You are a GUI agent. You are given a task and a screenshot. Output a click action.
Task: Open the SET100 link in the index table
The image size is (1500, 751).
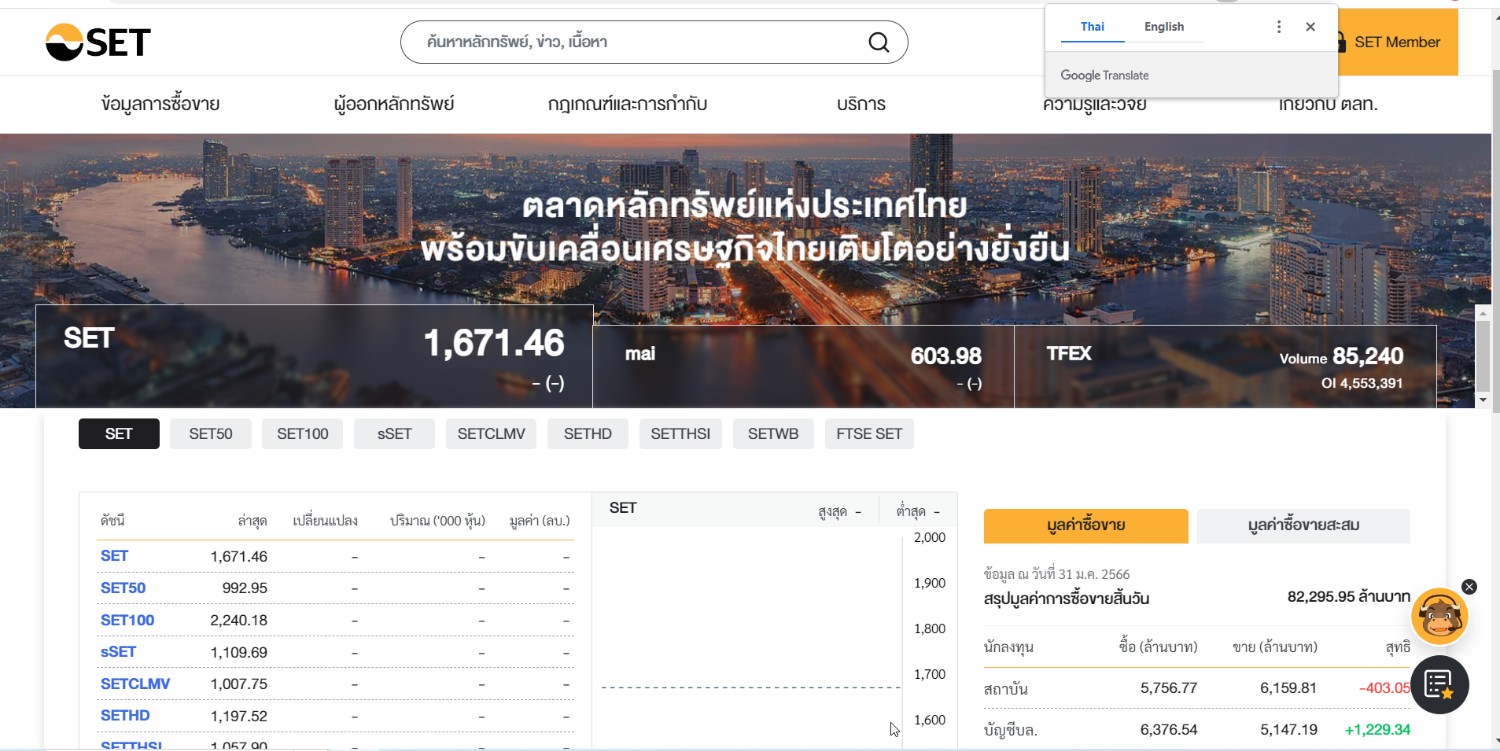[x=127, y=620]
